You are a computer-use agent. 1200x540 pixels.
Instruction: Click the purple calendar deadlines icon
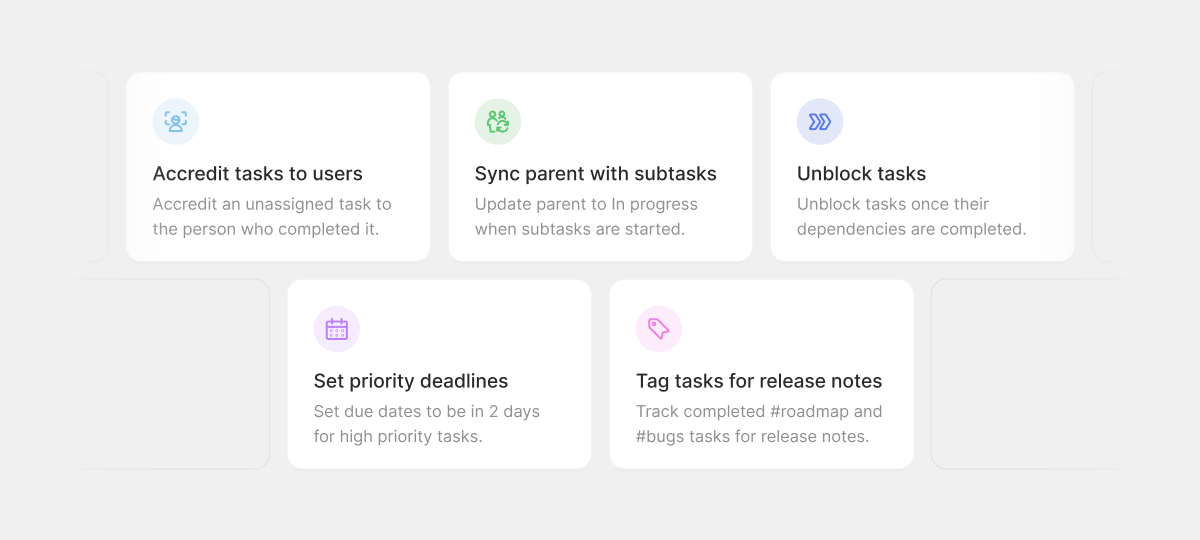coord(337,329)
